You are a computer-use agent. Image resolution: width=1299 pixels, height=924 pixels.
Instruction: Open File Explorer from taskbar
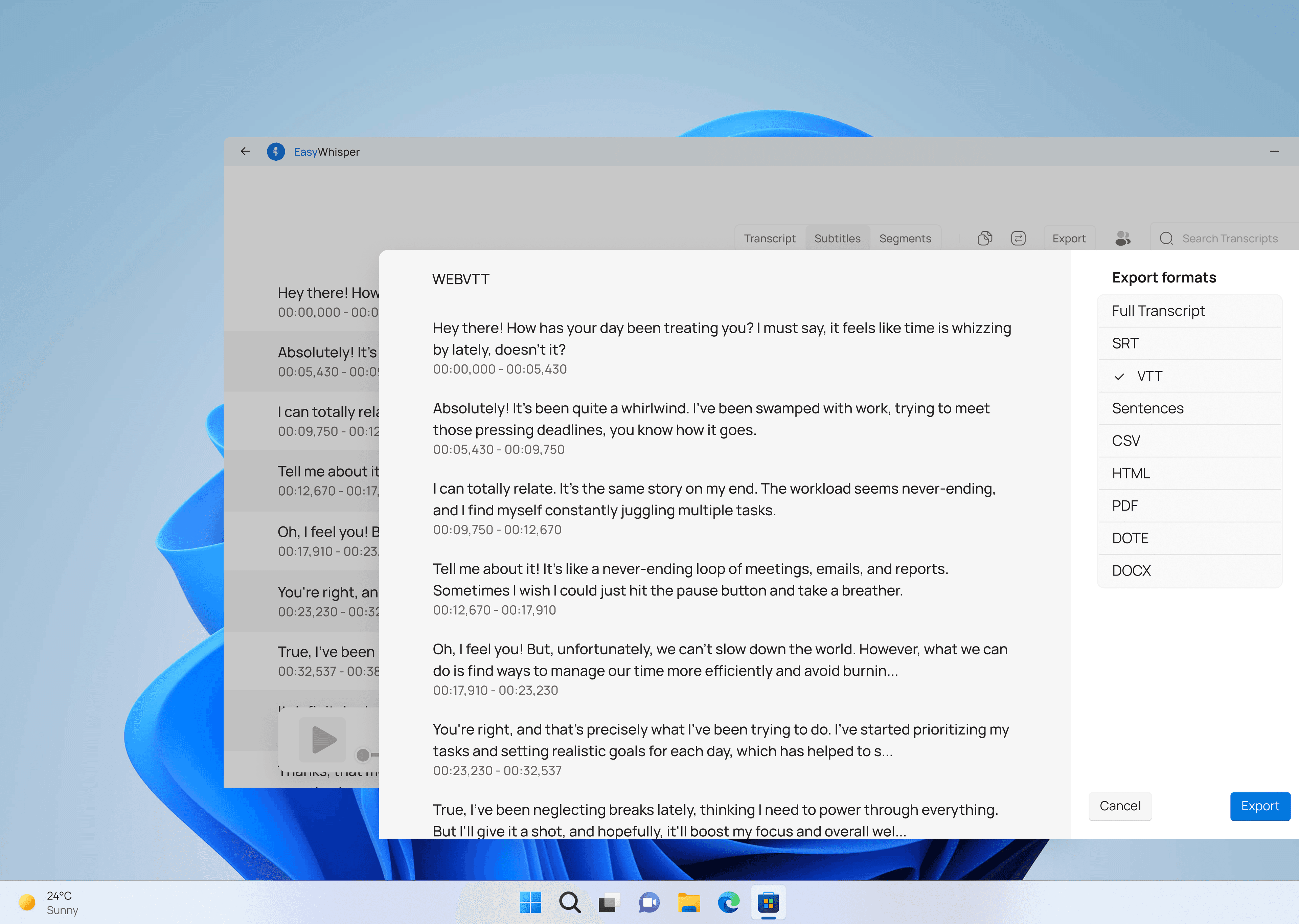coord(688,902)
